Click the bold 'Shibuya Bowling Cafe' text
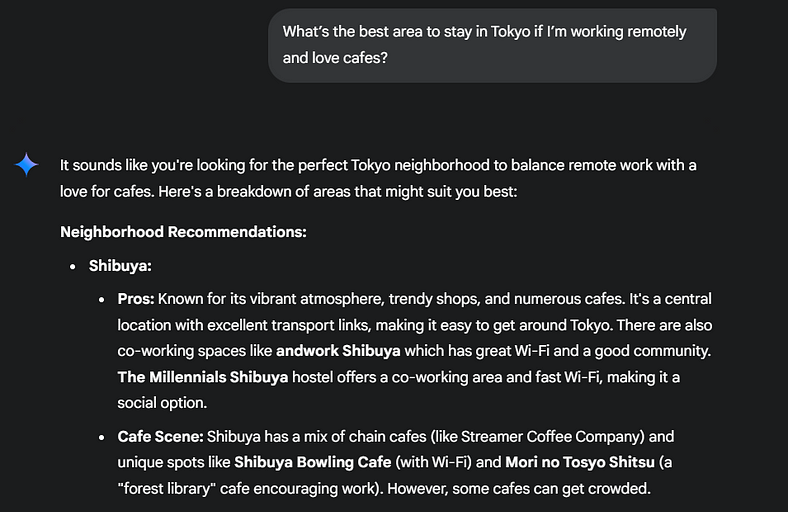 pos(313,462)
